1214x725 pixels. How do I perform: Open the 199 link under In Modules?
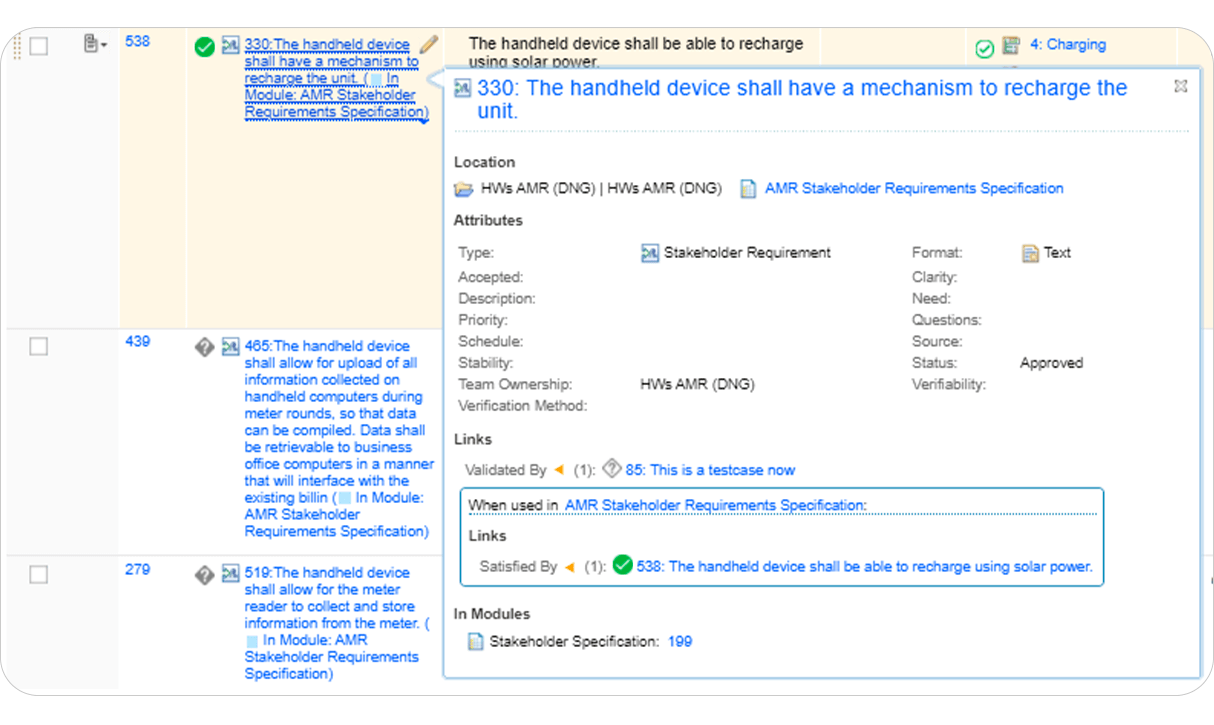point(680,641)
